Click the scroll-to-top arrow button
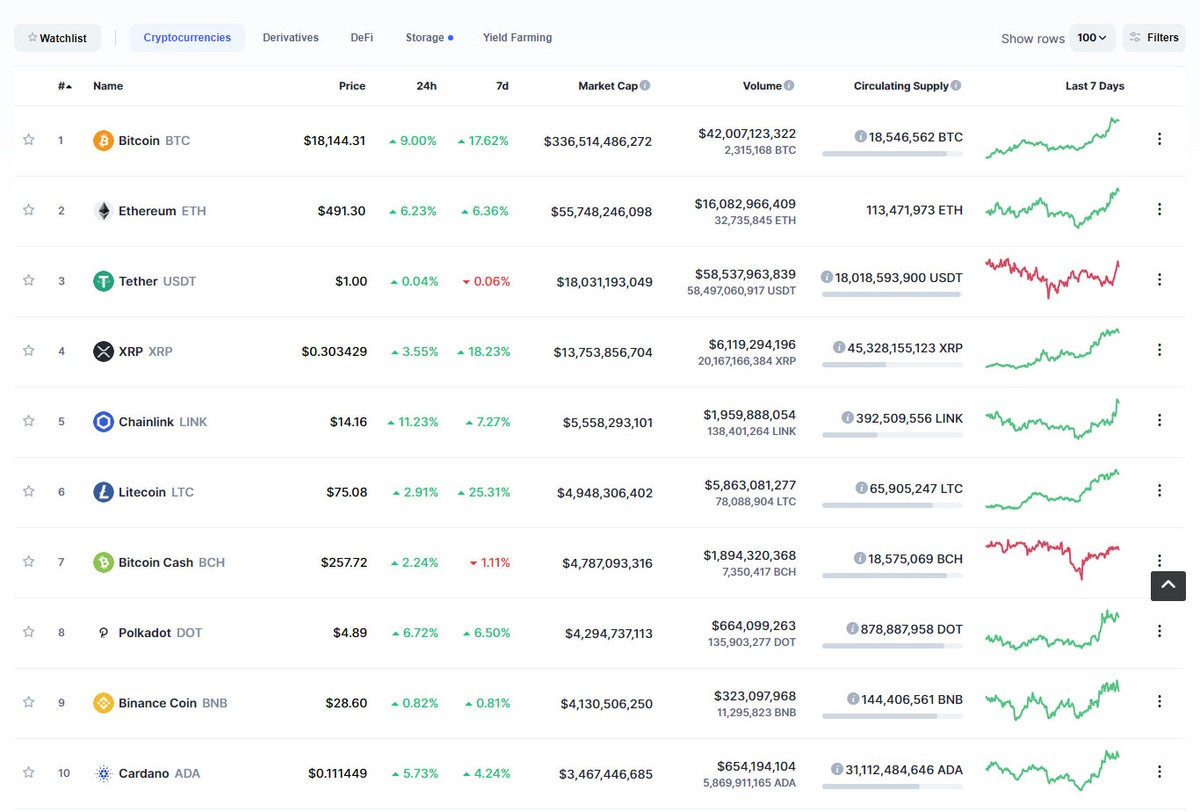This screenshot has height=812, width=1200. 1167,586
